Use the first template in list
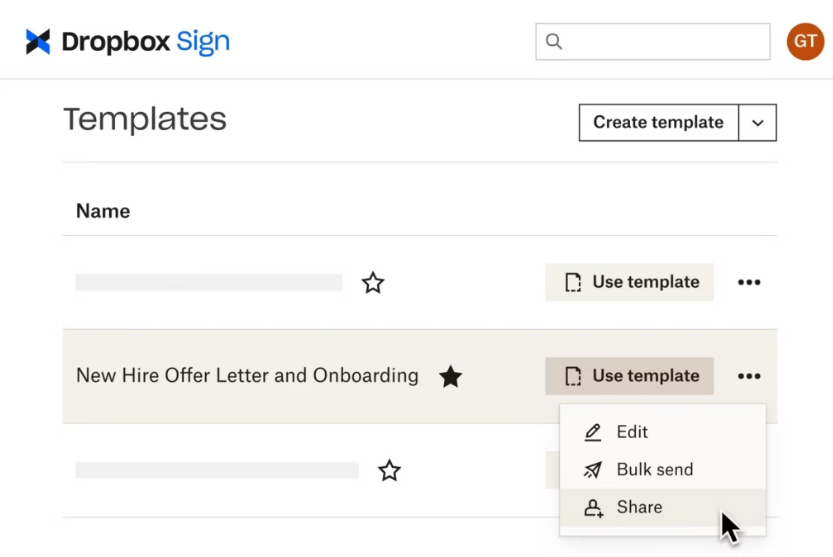This screenshot has height=557, width=833. click(x=630, y=283)
